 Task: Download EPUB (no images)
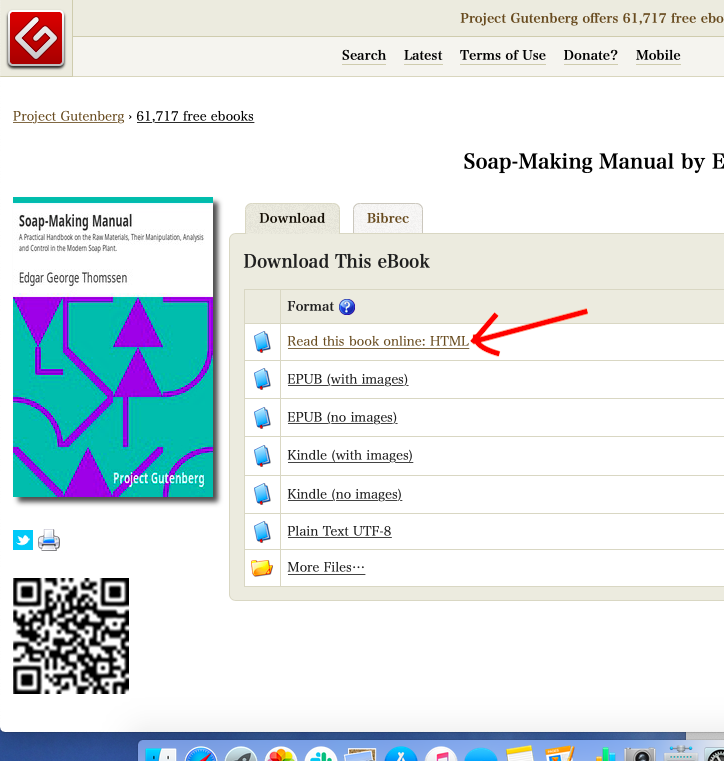[342, 417]
